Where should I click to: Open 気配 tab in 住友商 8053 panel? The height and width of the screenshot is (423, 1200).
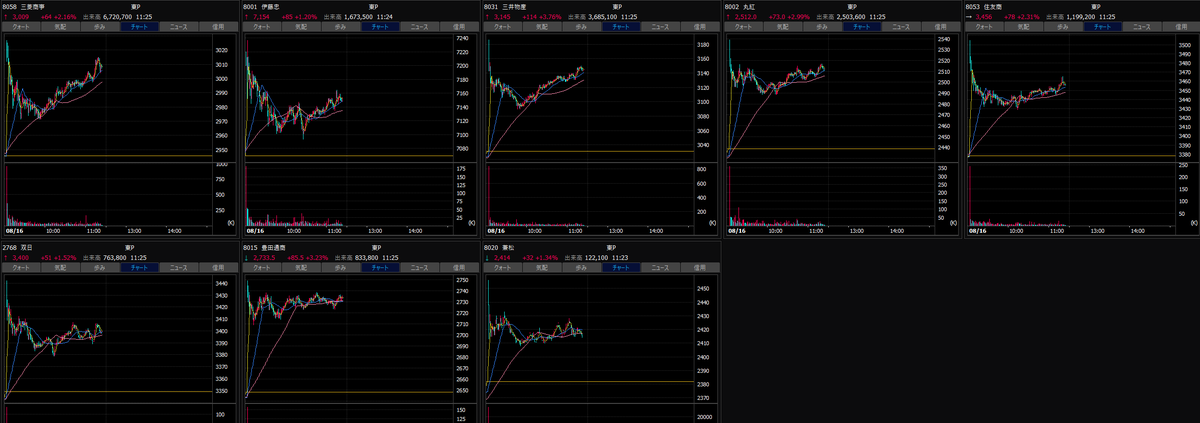tap(1024, 27)
